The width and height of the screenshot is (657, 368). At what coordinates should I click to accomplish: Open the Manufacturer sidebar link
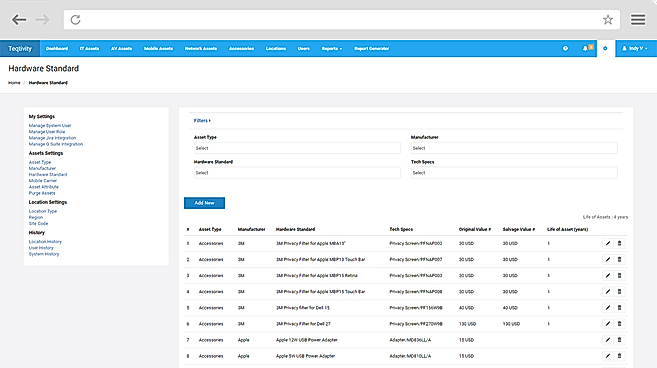coord(42,168)
